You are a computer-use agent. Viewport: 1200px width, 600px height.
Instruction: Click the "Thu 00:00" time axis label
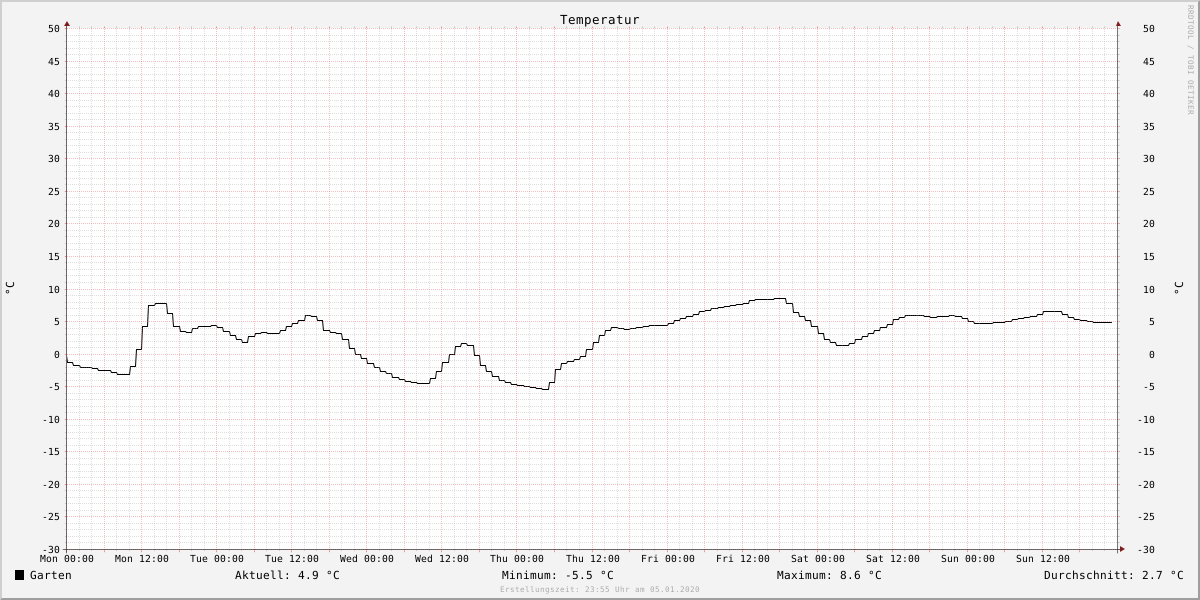(x=517, y=559)
